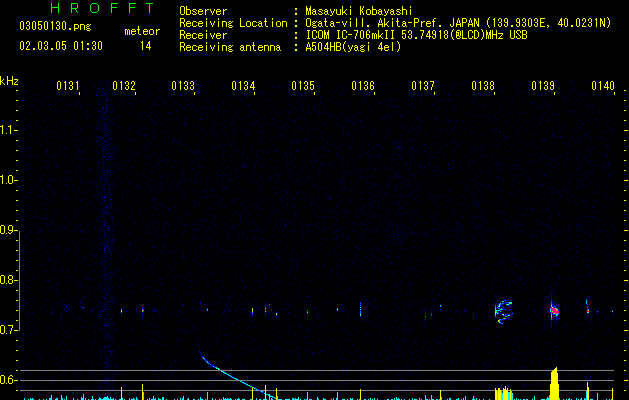The image size is (629, 400).
Task: Click the meteor count value 14
Action: [x=146, y=46]
